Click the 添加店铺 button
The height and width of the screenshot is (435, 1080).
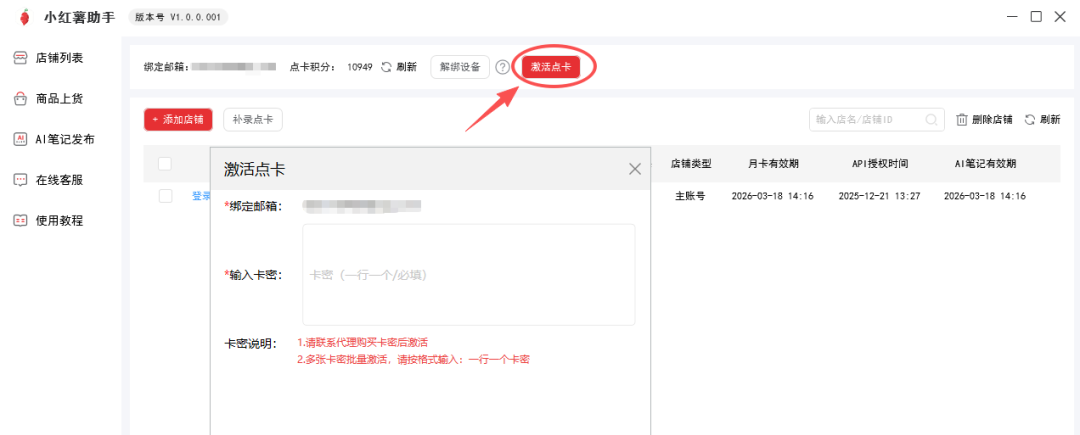[x=178, y=119]
